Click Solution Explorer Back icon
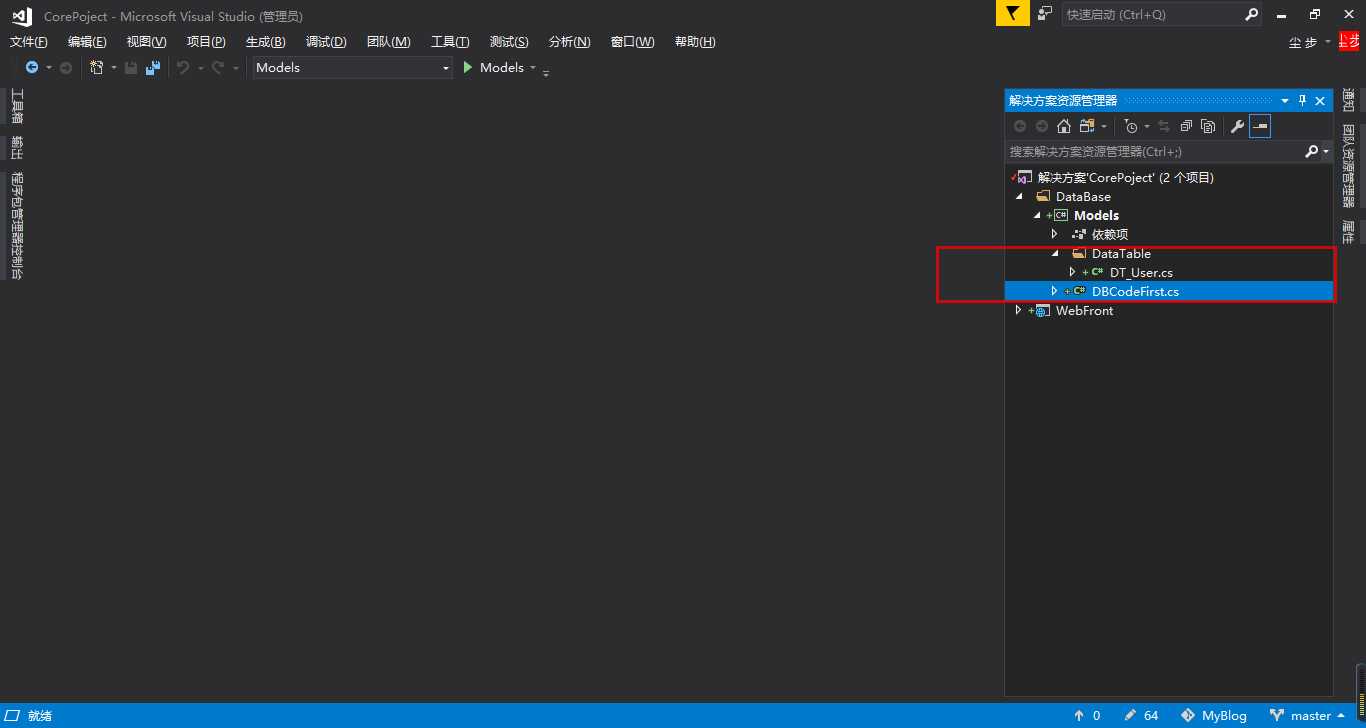The width and height of the screenshot is (1366, 728). pyautogui.click(x=1020, y=126)
